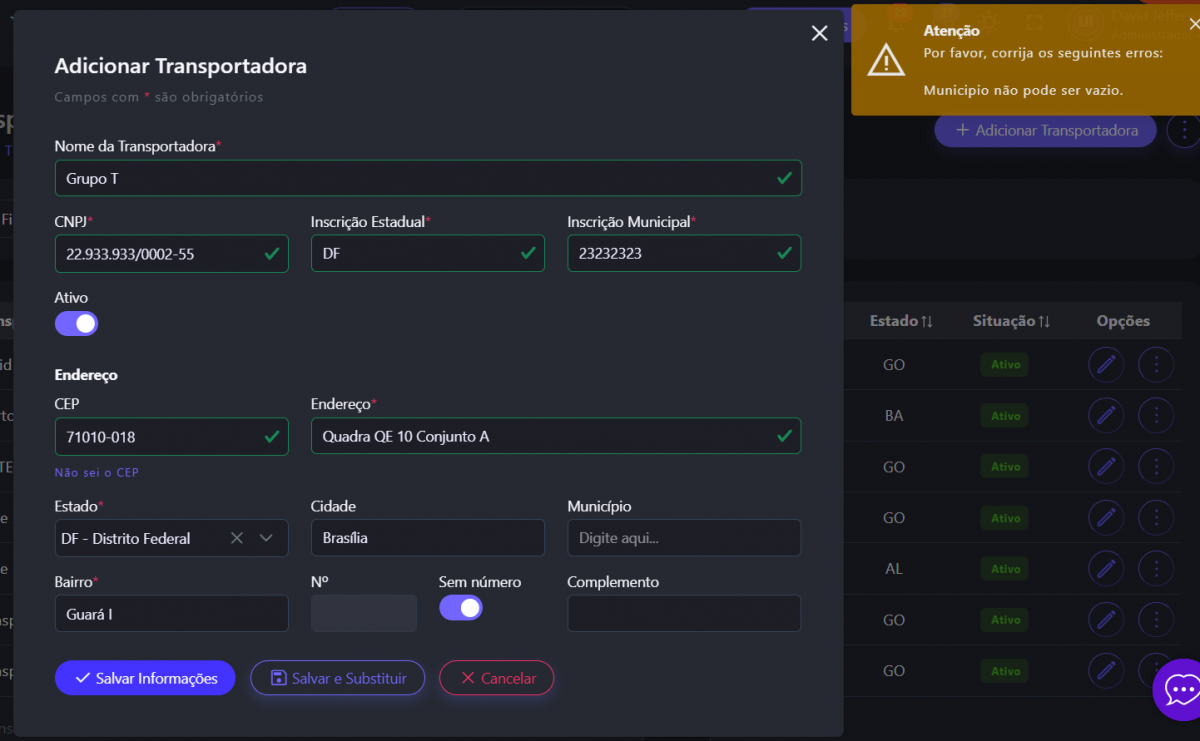Expand the Estado dropdown chevron
This screenshot has width=1200, height=741.
(x=266, y=538)
